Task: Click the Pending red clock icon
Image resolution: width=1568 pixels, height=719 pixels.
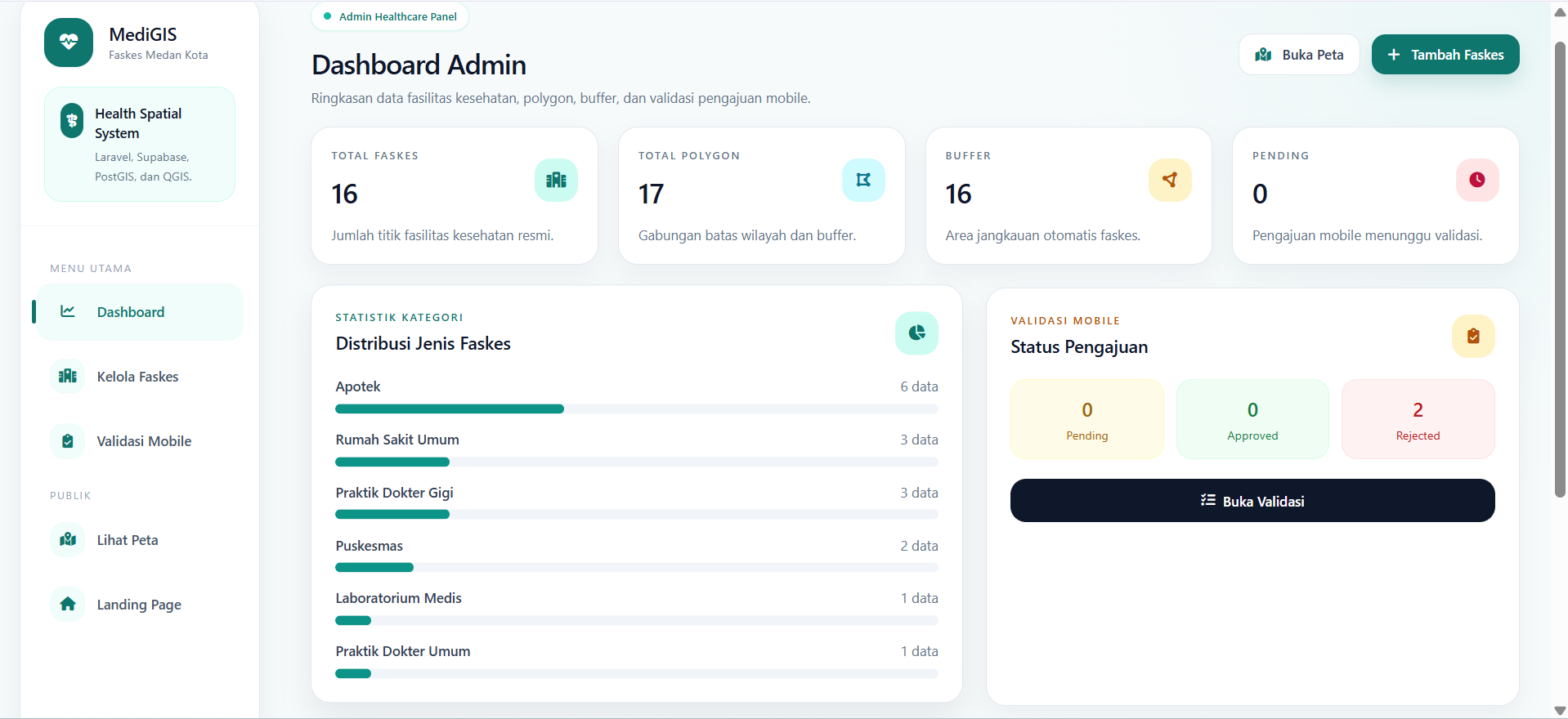Action: coord(1477,180)
